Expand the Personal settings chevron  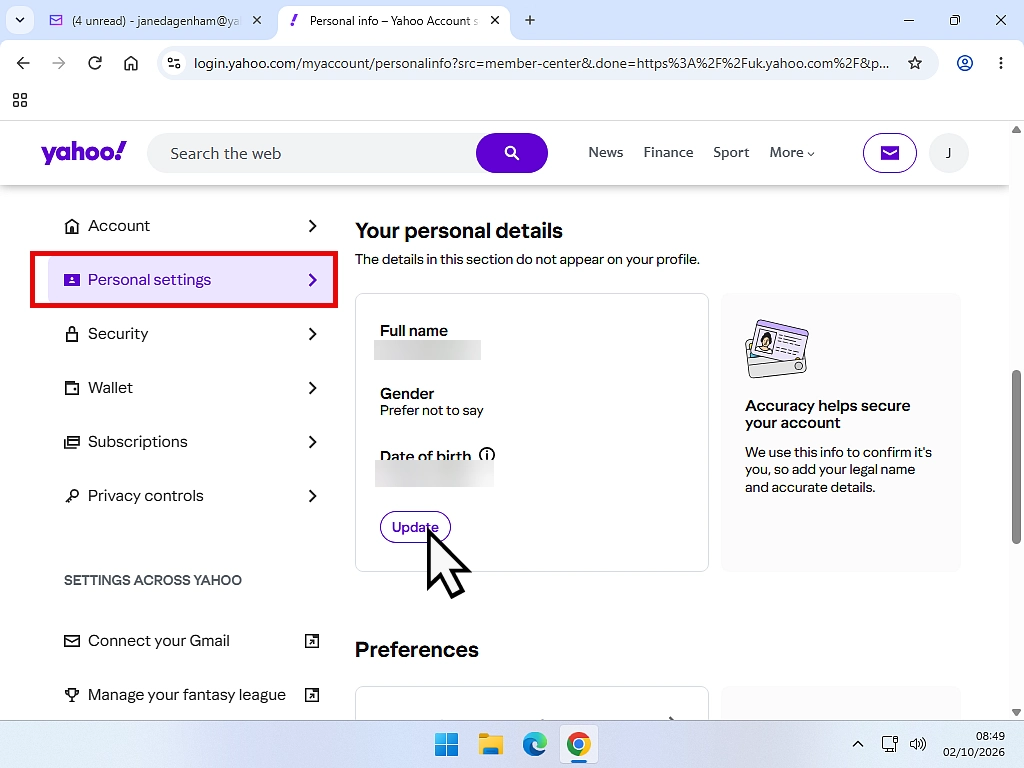click(312, 280)
